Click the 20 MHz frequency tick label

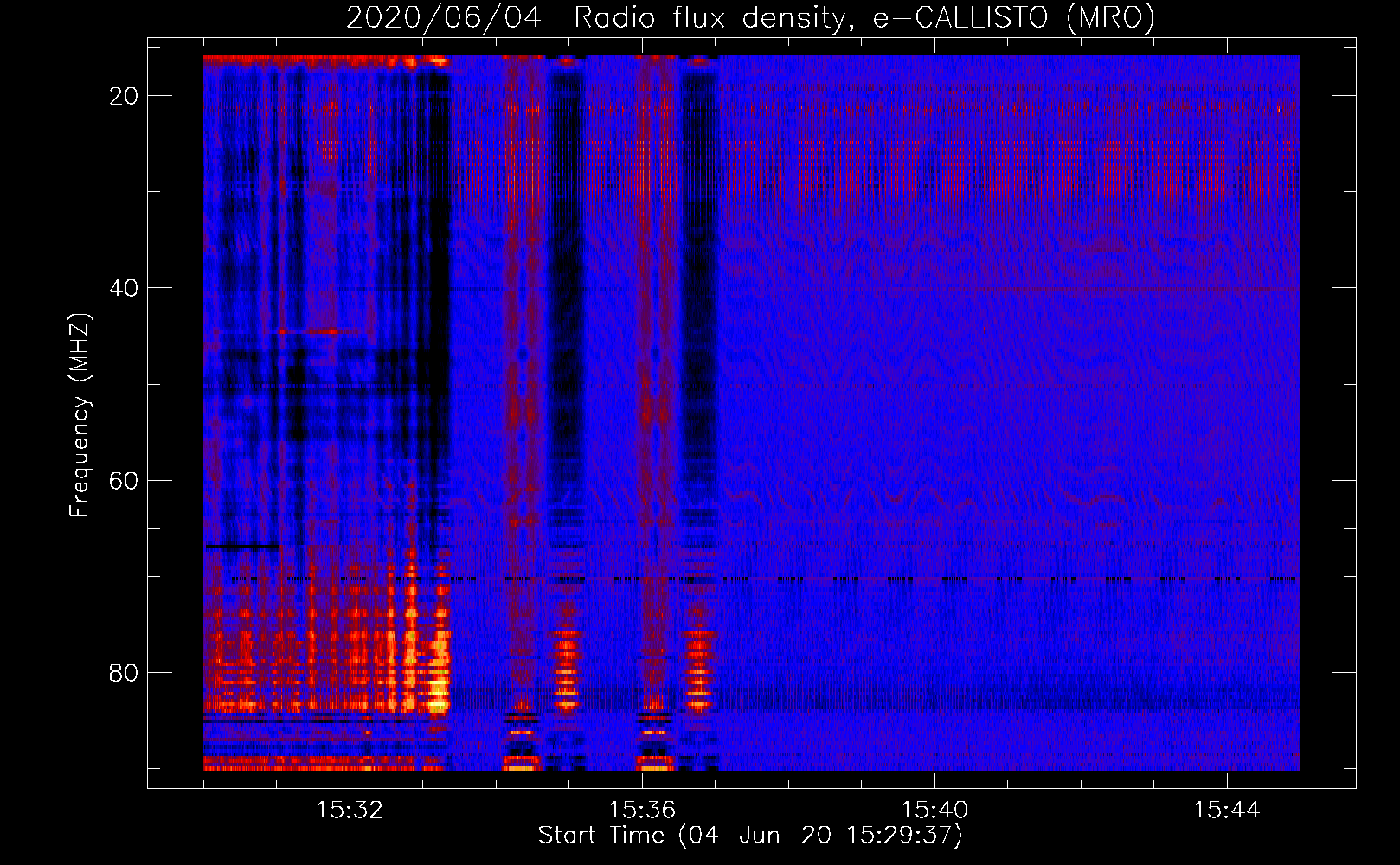coord(124,96)
